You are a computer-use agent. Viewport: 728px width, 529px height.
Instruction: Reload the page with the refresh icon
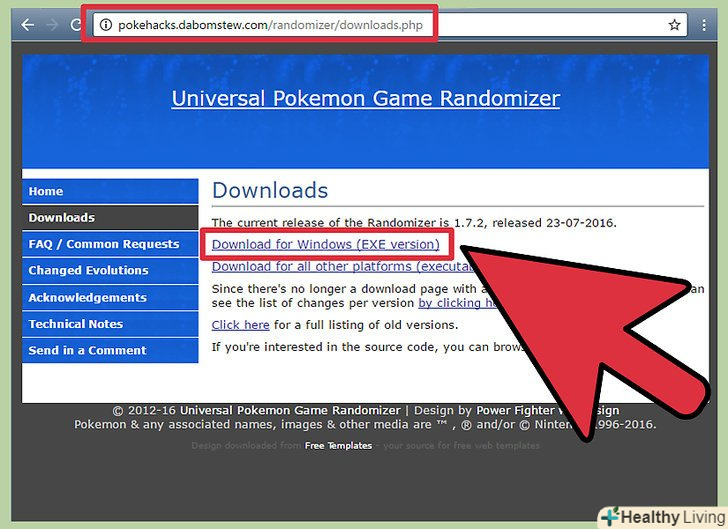pyautogui.click(x=76, y=25)
